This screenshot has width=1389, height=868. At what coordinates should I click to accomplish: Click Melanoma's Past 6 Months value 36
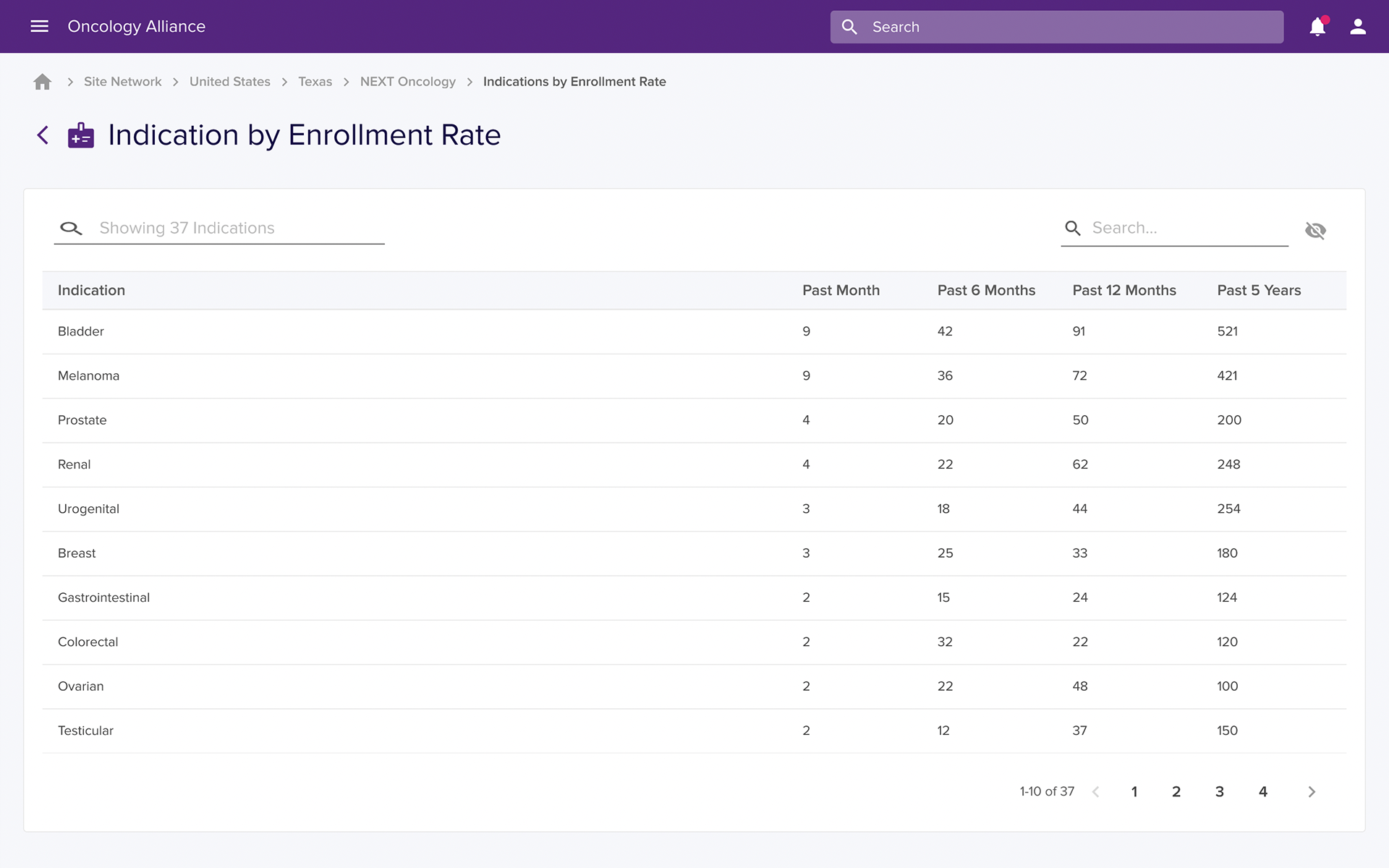point(945,376)
